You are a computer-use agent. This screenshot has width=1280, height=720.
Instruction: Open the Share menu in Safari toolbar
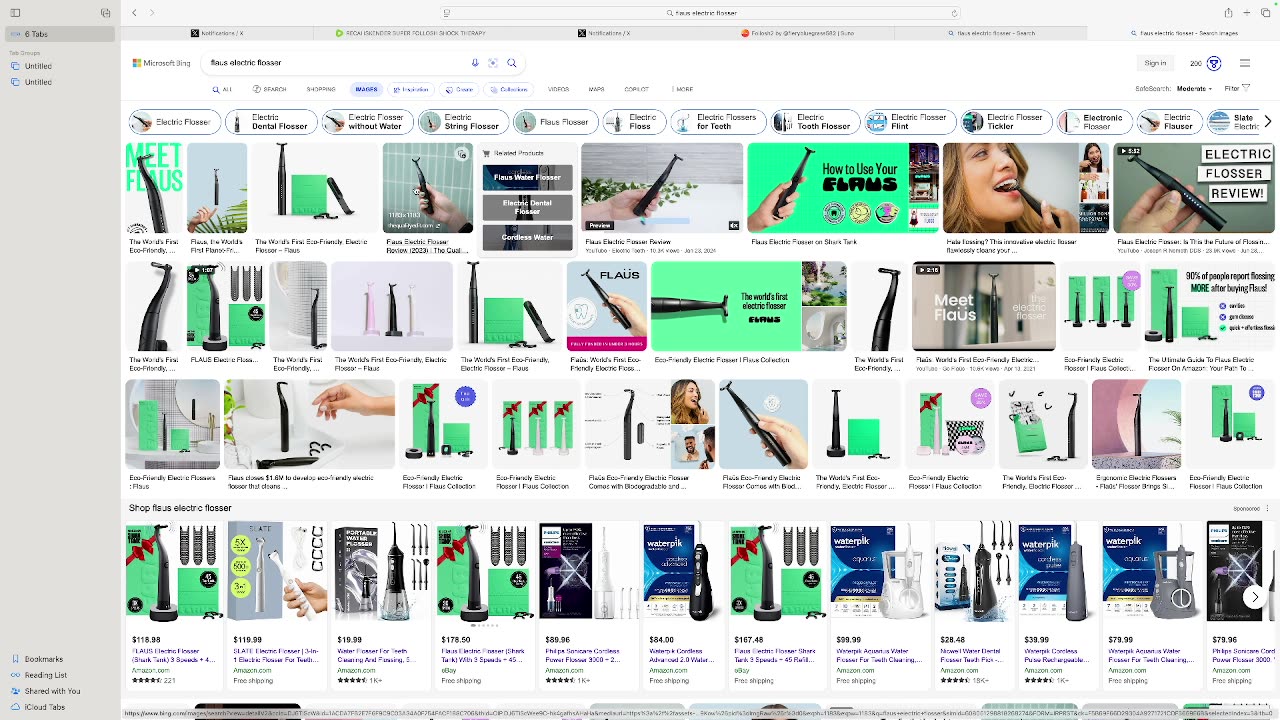[x=1228, y=13]
